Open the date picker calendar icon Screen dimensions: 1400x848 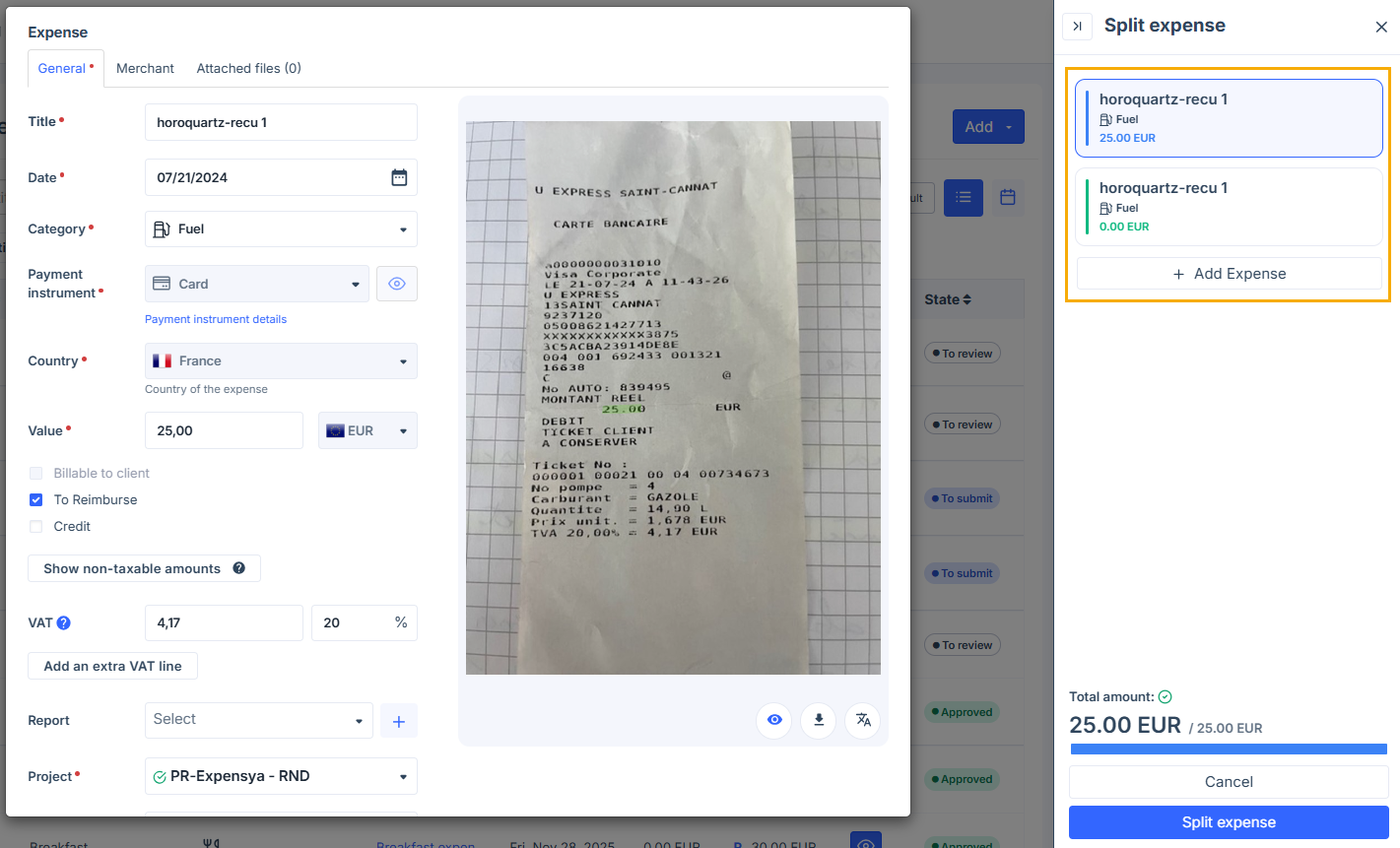pos(399,177)
